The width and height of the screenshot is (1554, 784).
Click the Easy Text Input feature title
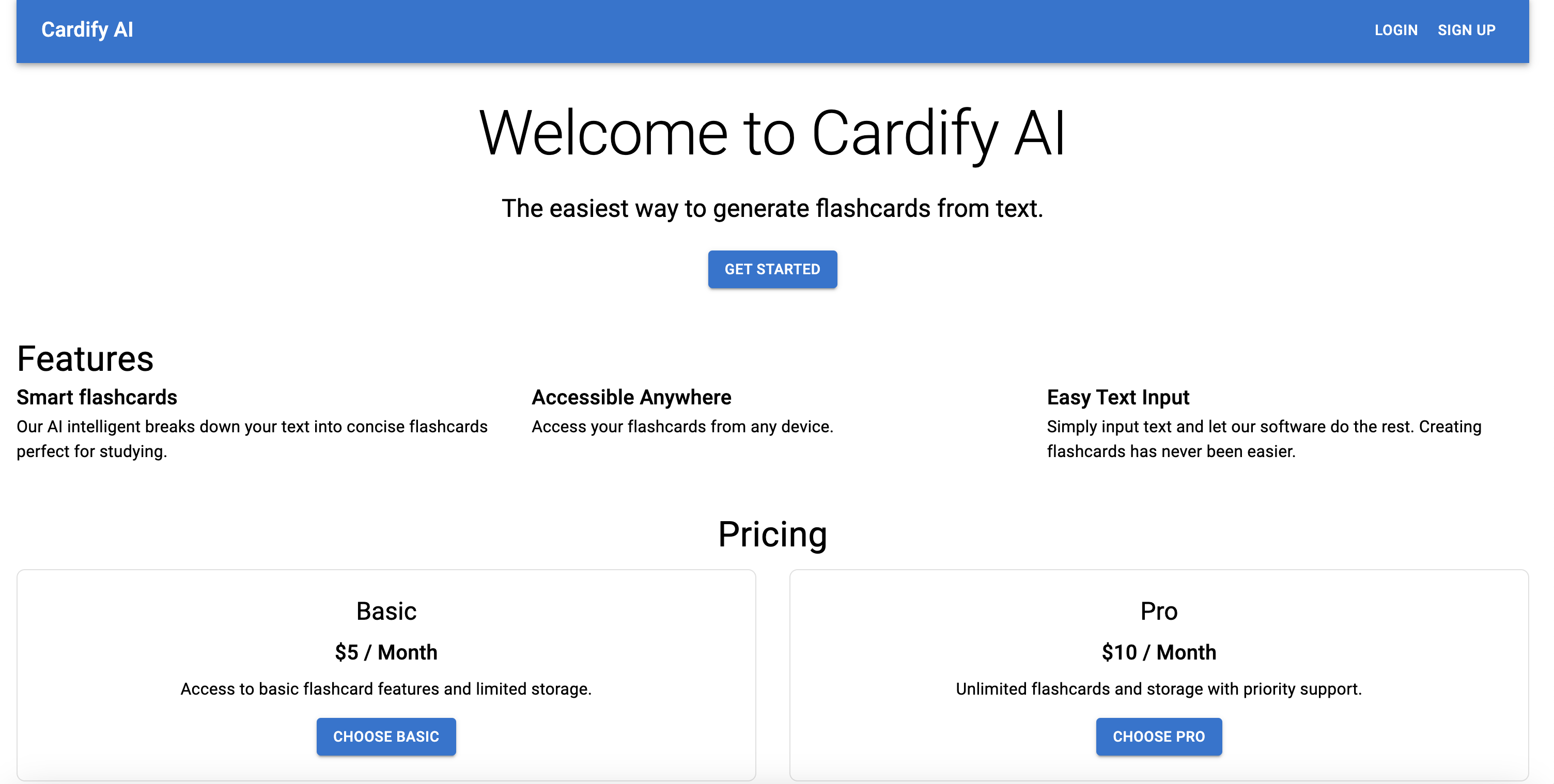pos(1118,398)
